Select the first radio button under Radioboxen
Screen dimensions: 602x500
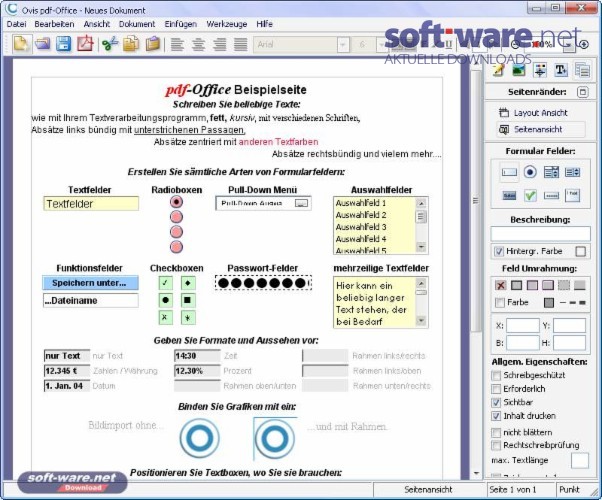pos(176,202)
